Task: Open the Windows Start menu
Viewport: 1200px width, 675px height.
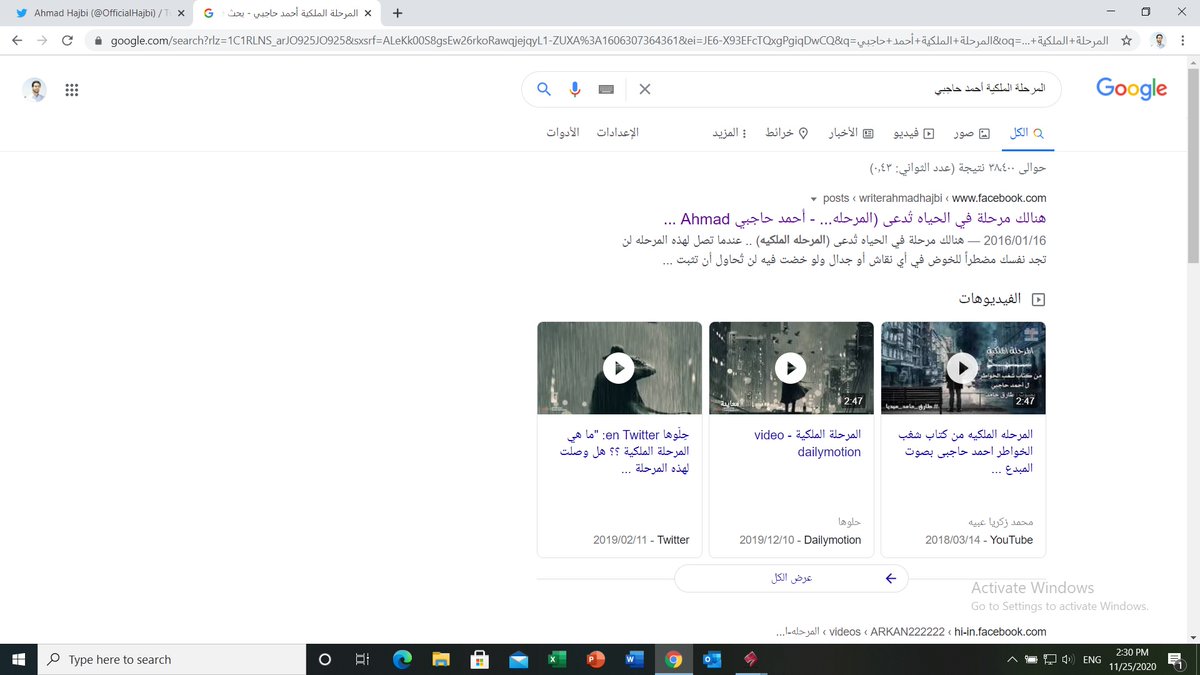Action: [18, 659]
